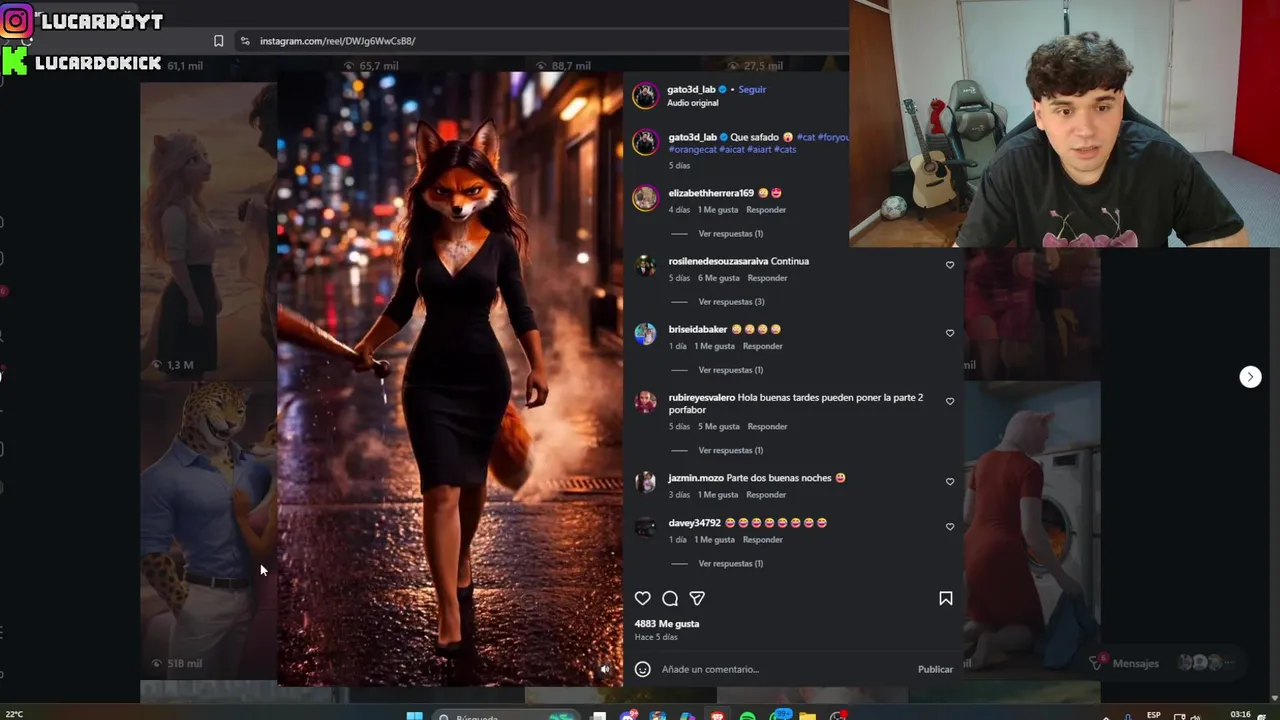Like the reel with the heart icon

[643, 598]
